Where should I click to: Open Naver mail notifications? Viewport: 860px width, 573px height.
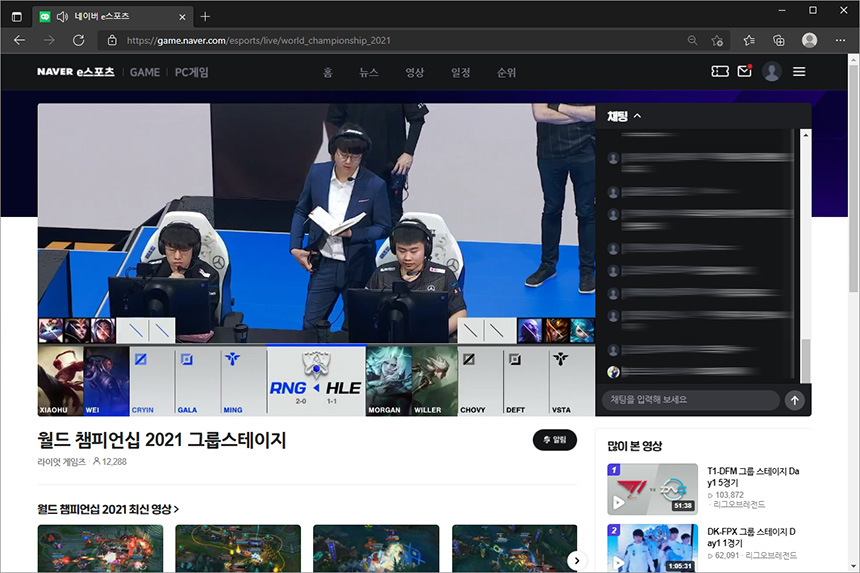click(x=744, y=71)
